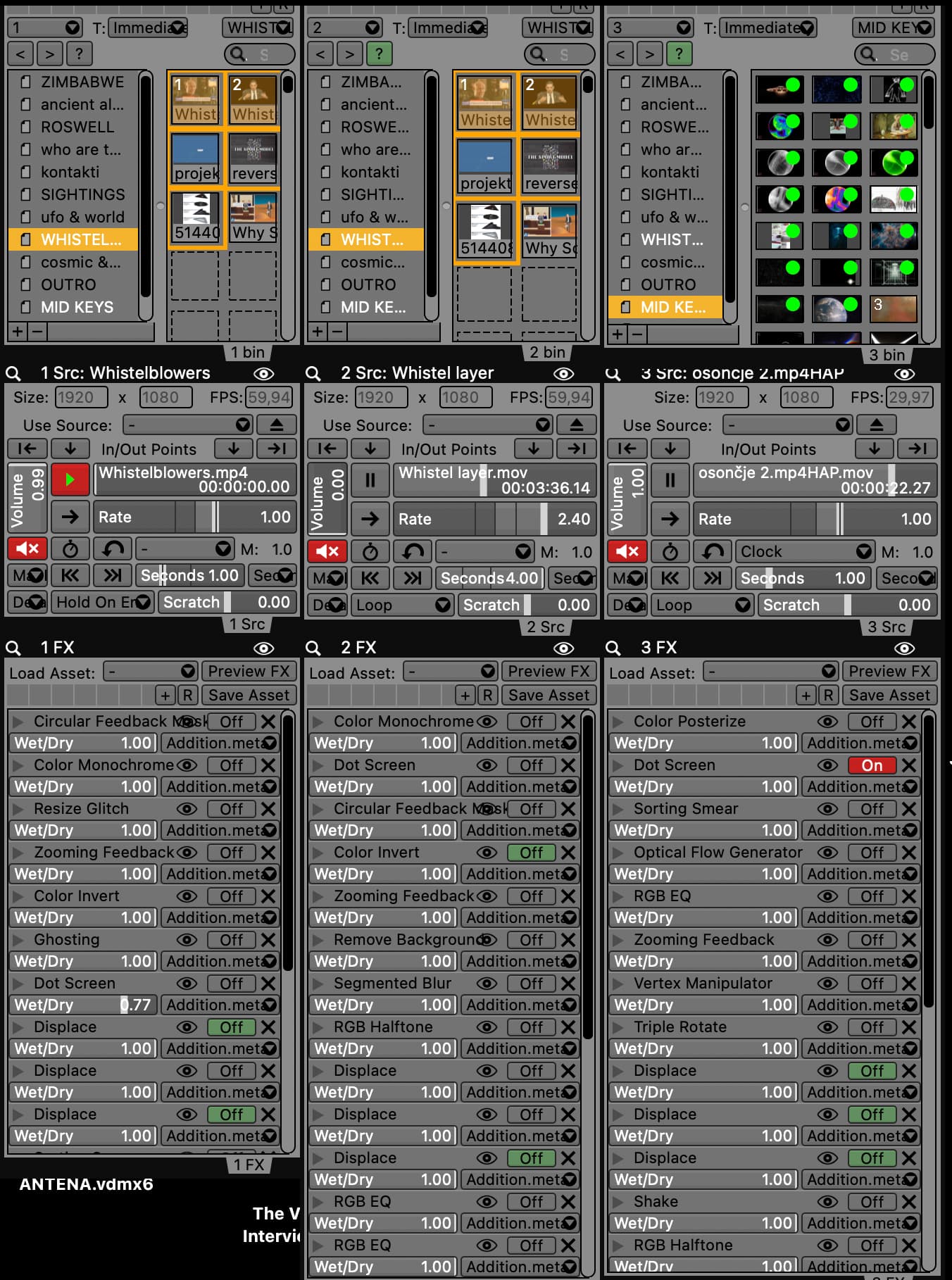Adjust the Rate slider in 2 Src
Screen dimensions: 952x1280
[x=494, y=519]
